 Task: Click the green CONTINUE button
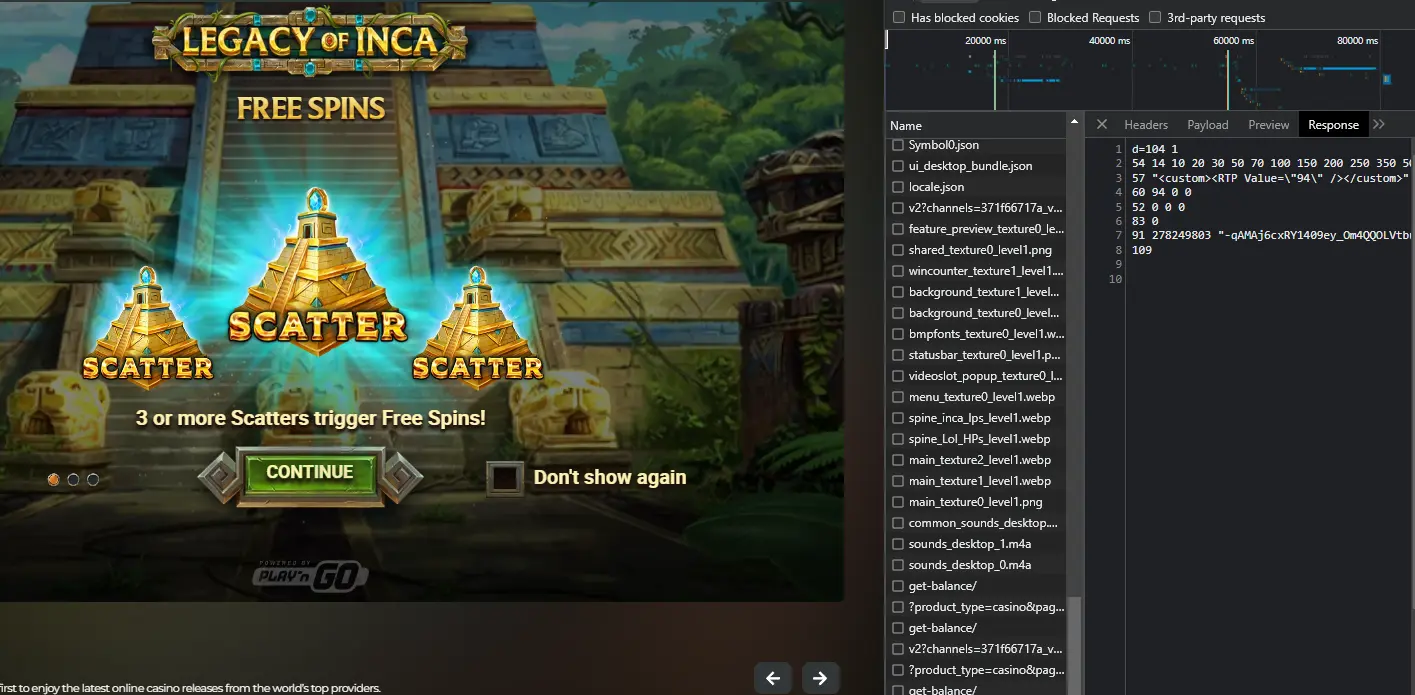point(310,473)
